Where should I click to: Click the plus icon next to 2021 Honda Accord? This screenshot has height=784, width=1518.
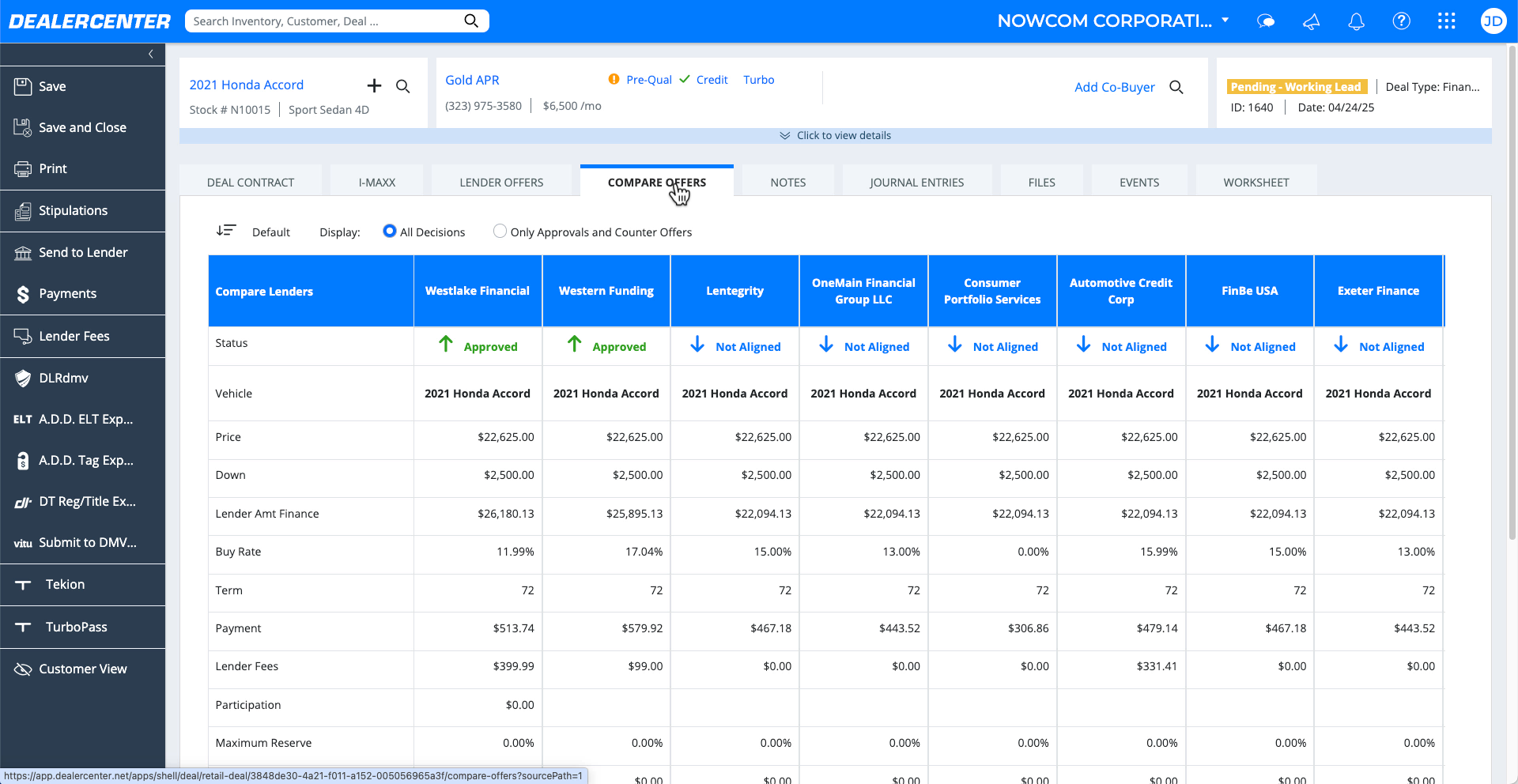click(374, 85)
